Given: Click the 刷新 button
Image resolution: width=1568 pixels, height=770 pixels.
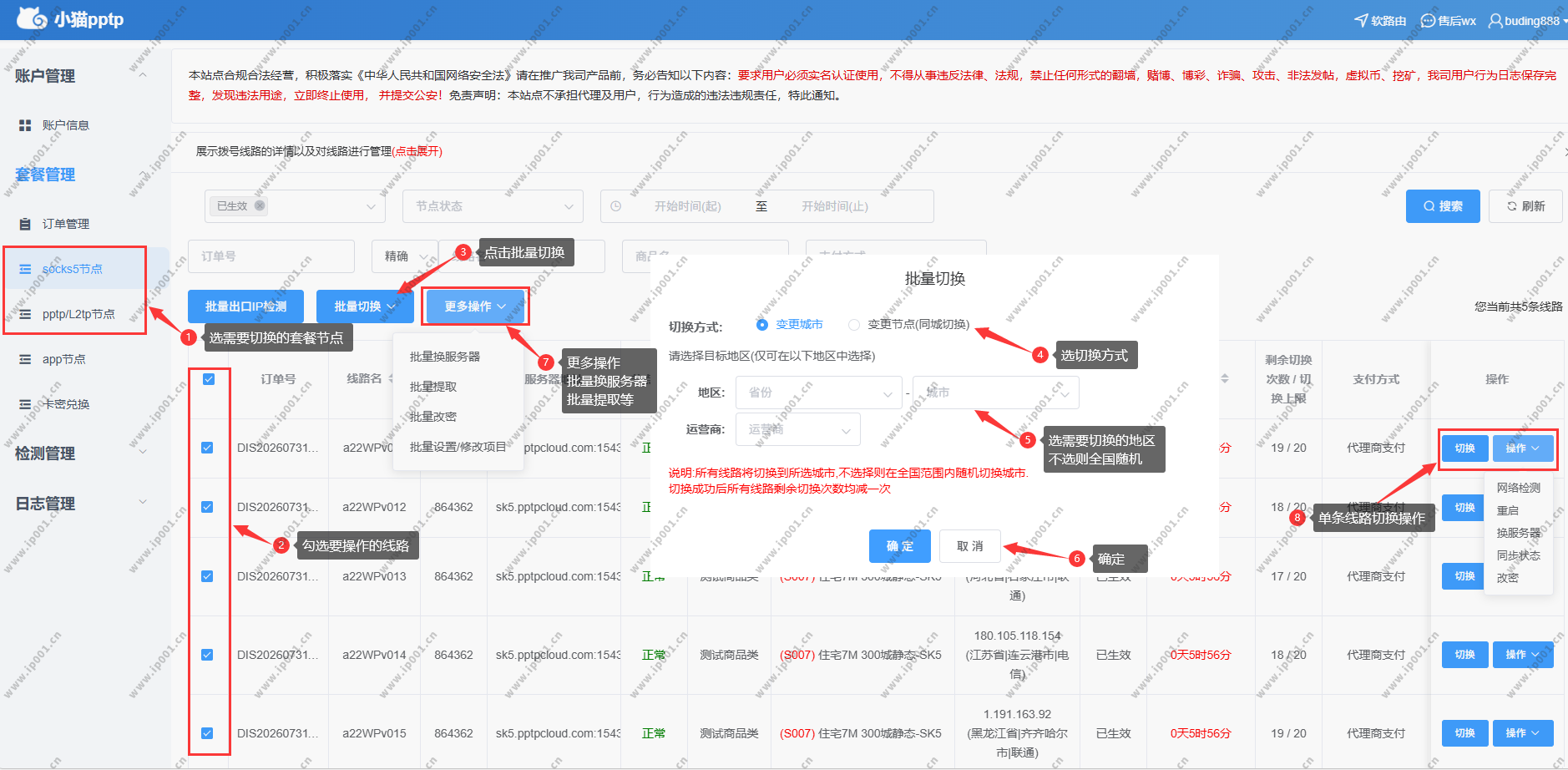Looking at the screenshot, I should (1525, 206).
